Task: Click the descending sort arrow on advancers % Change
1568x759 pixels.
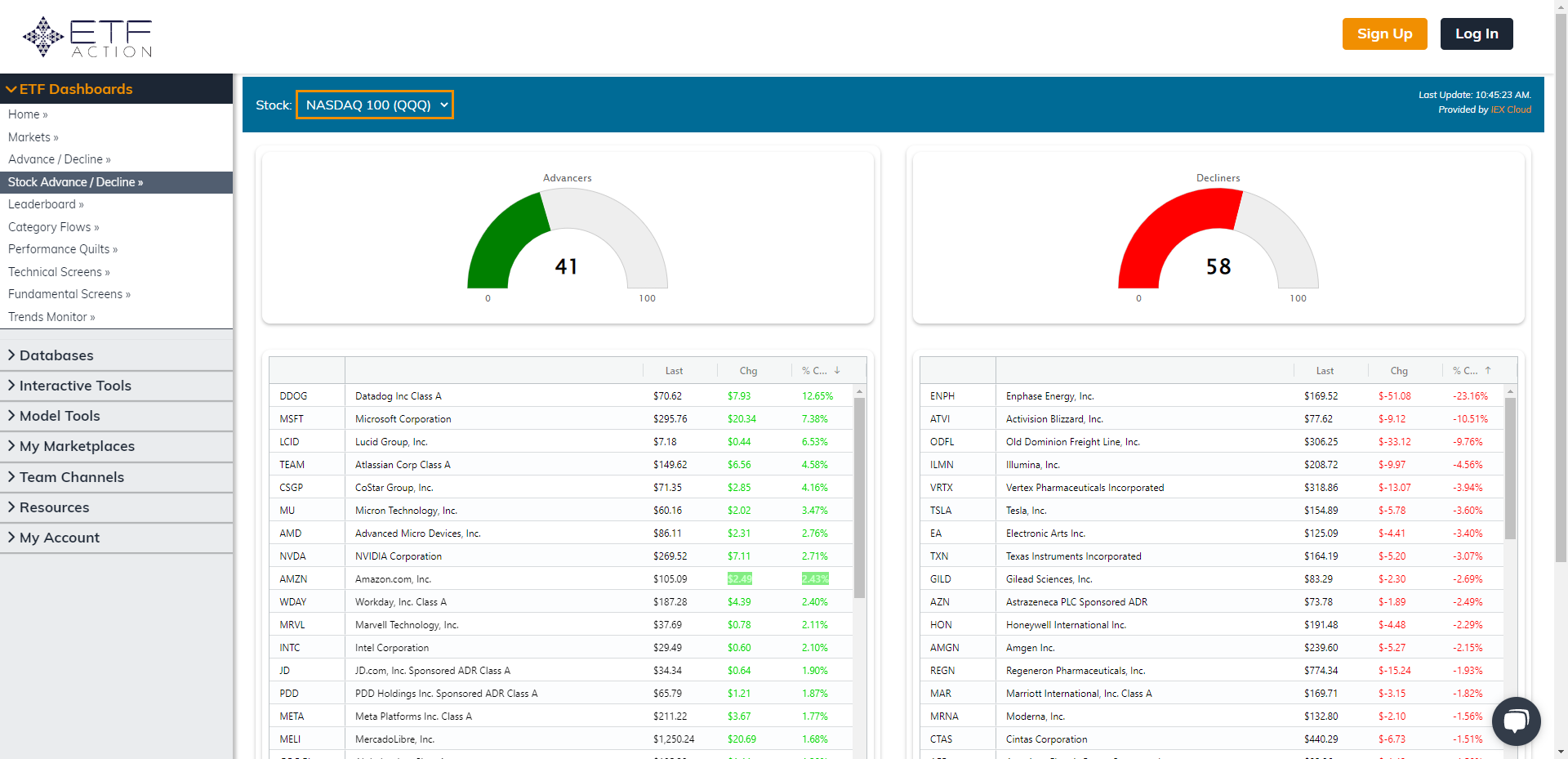Action: (x=836, y=370)
